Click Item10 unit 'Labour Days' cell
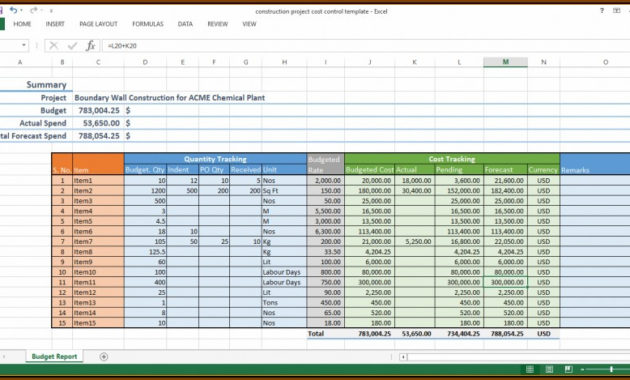630x380 pixels. pos(284,272)
